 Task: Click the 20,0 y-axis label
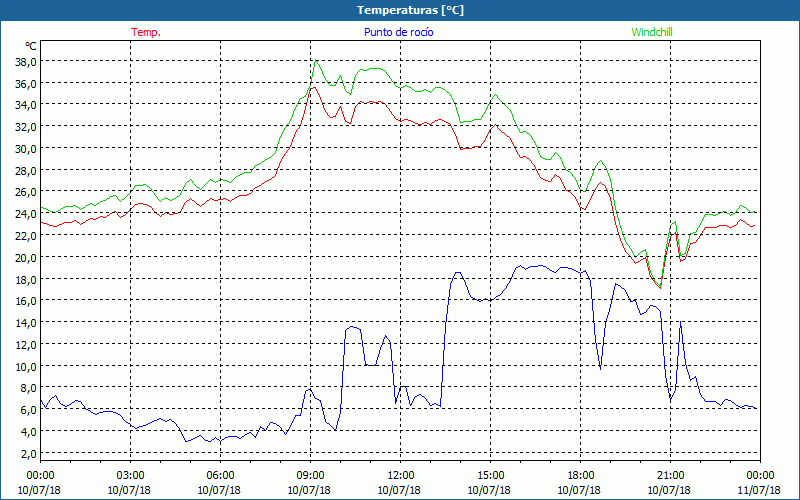click(x=26, y=257)
